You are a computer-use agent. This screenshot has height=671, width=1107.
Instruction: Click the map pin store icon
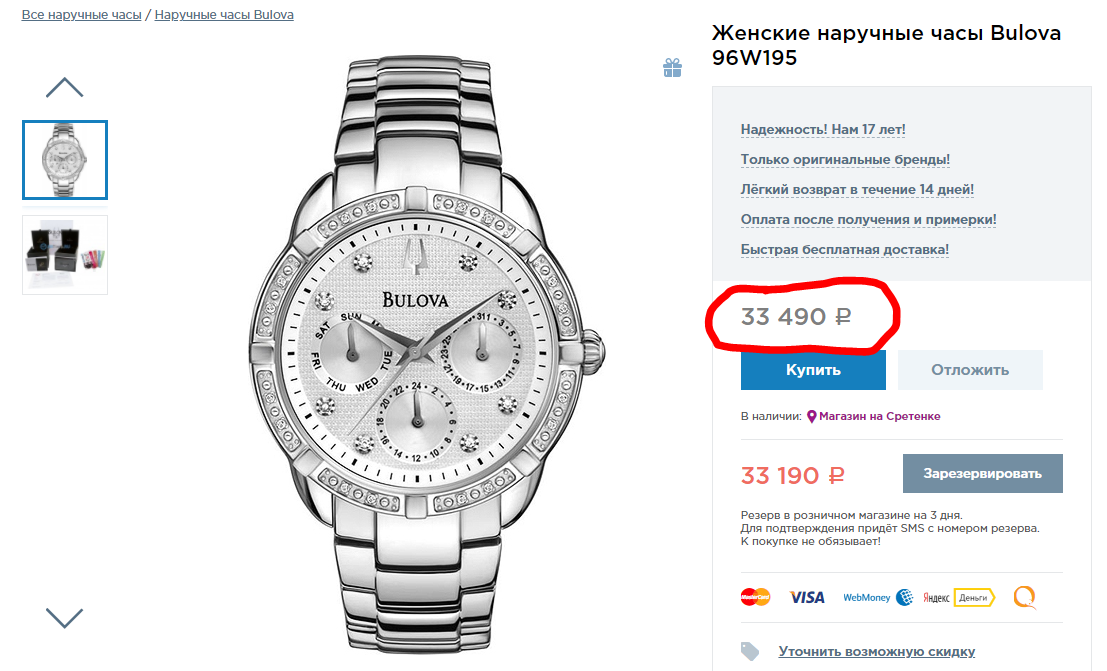(x=812, y=416)
